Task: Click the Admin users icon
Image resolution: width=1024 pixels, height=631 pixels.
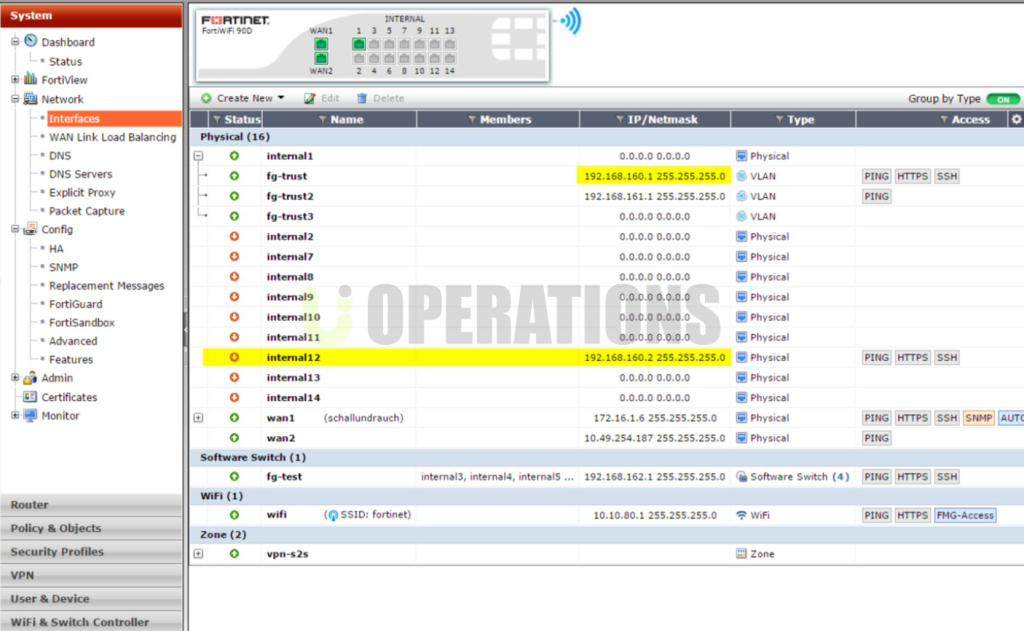Action: tap(30, 378)
